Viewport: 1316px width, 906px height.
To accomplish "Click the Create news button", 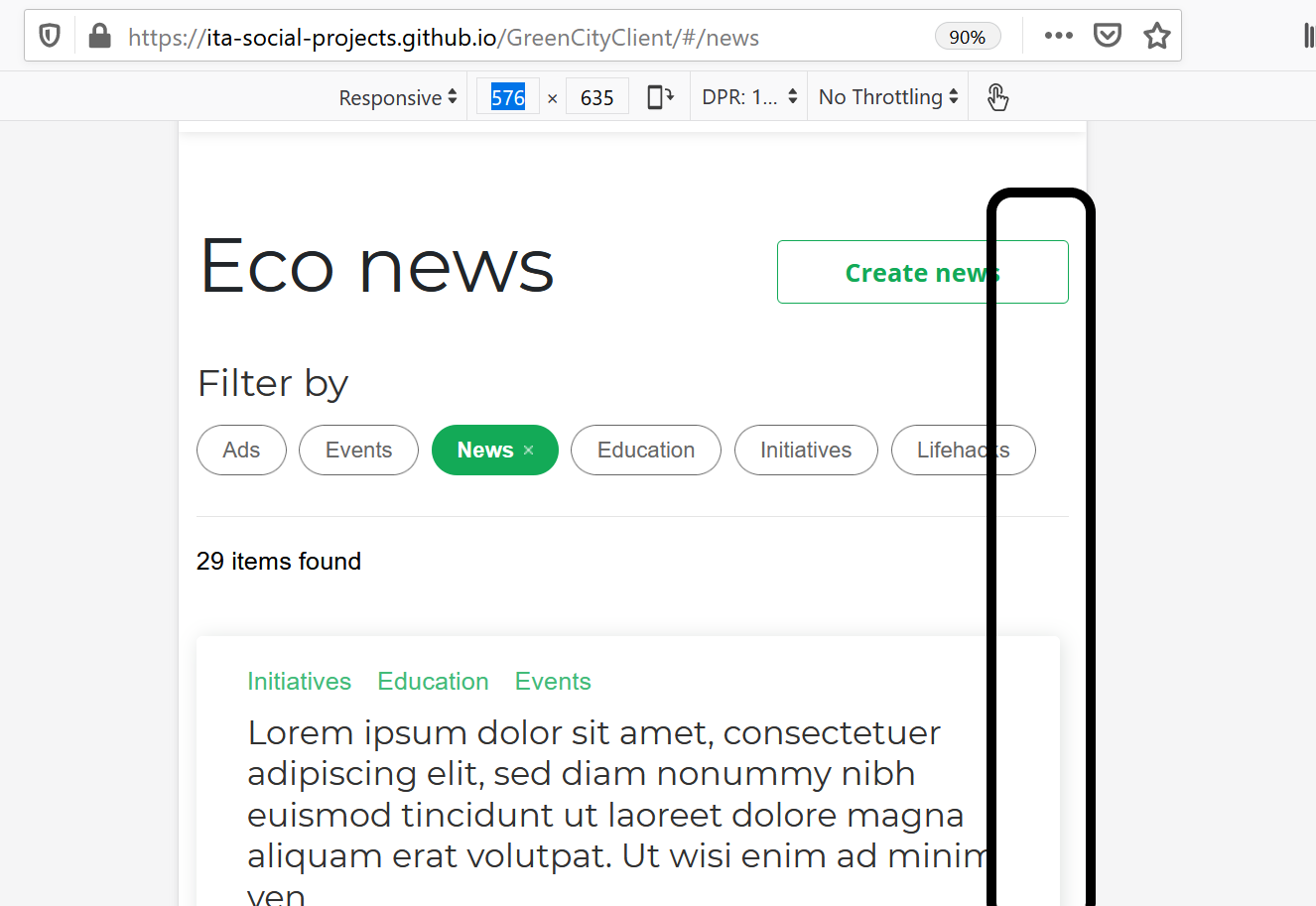I will (x=922, y=272).
